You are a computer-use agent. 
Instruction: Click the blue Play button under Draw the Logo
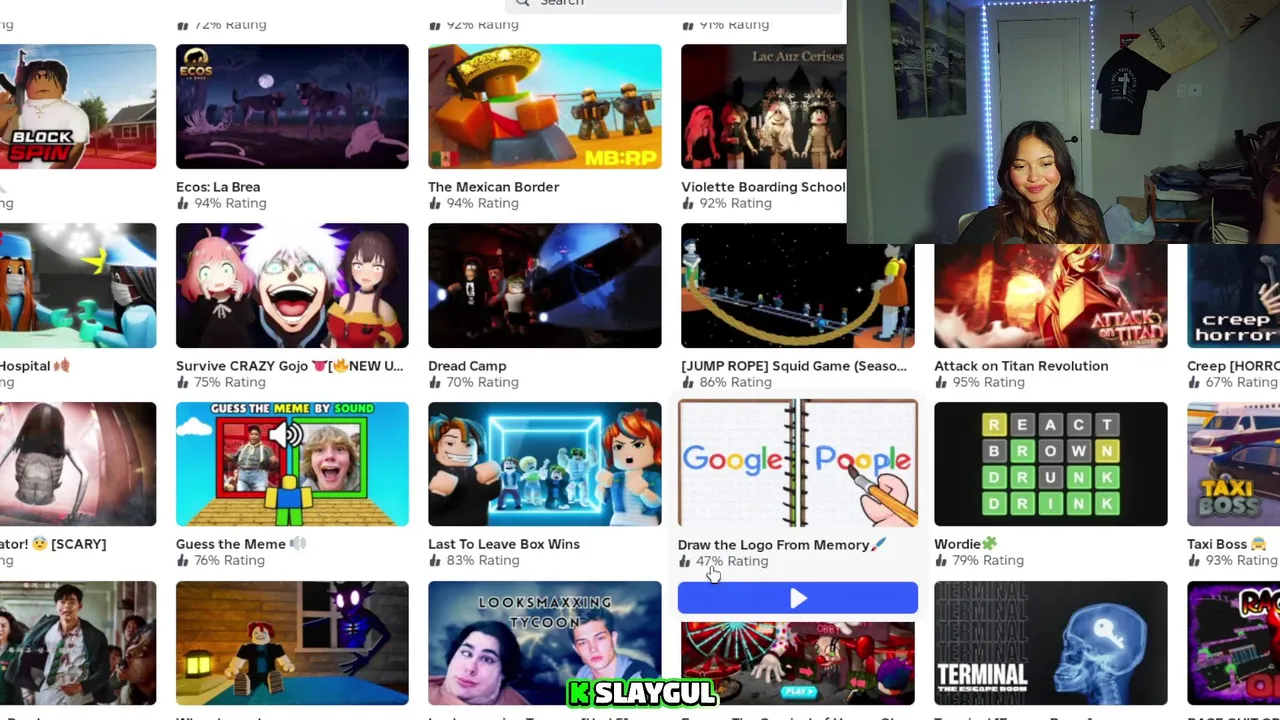click(797, 598)
